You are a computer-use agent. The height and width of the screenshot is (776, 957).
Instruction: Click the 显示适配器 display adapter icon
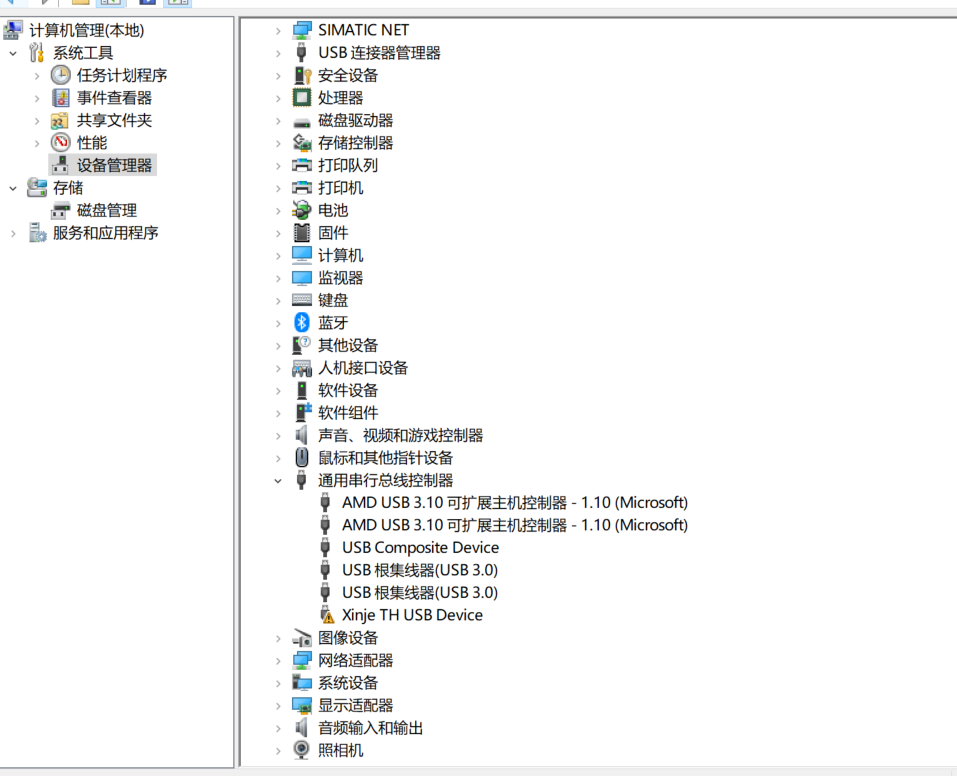pos(302,705)
